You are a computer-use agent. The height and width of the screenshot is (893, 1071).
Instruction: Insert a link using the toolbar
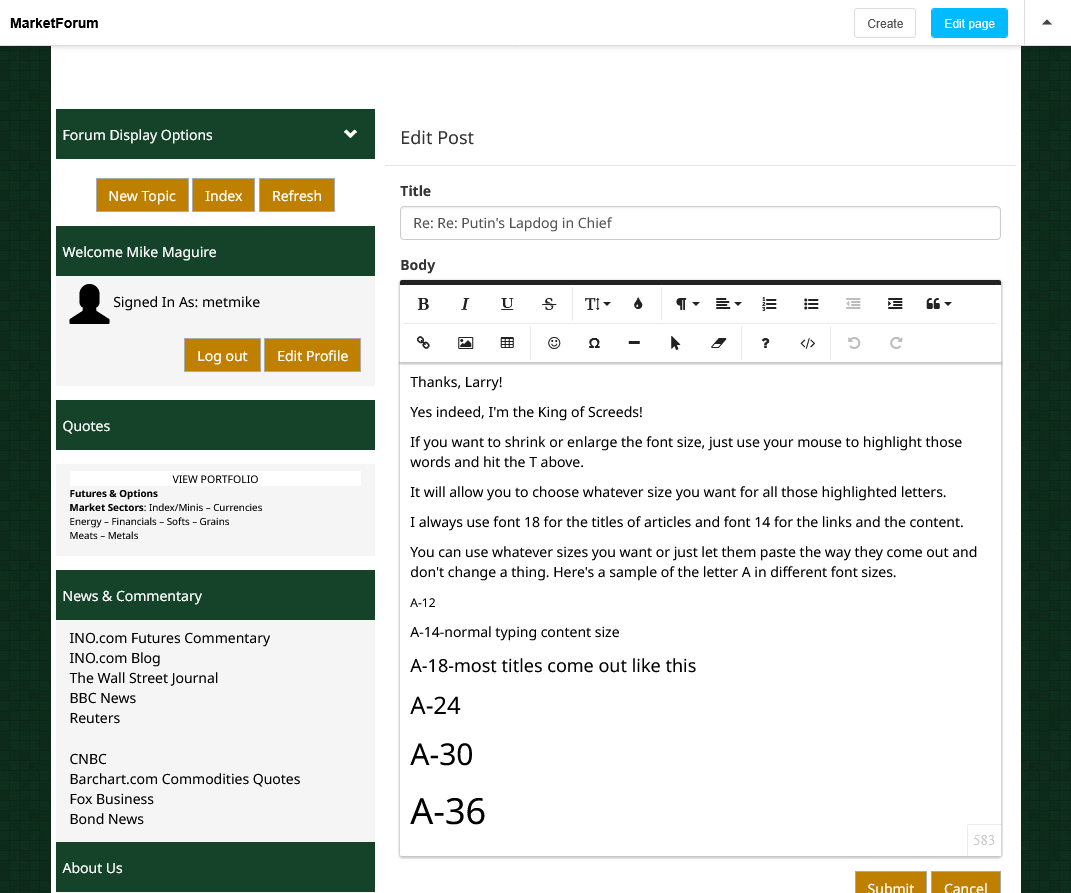click(x=423, y=343)
